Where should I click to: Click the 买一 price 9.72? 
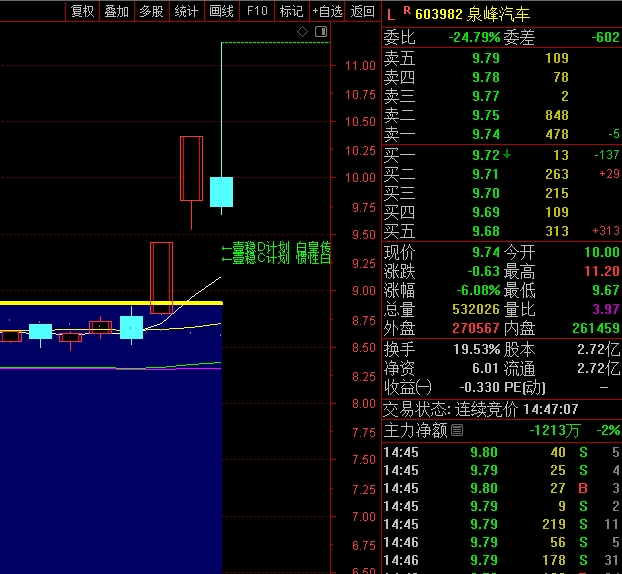pyautogui.click(x=486, y=155)
